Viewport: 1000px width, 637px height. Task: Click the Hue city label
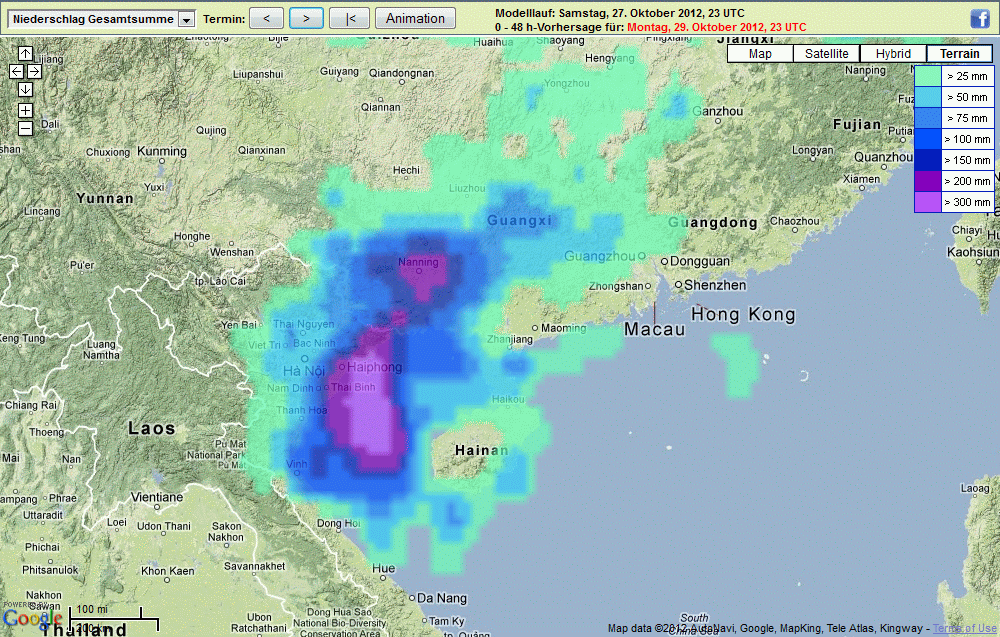click(383, 568)
